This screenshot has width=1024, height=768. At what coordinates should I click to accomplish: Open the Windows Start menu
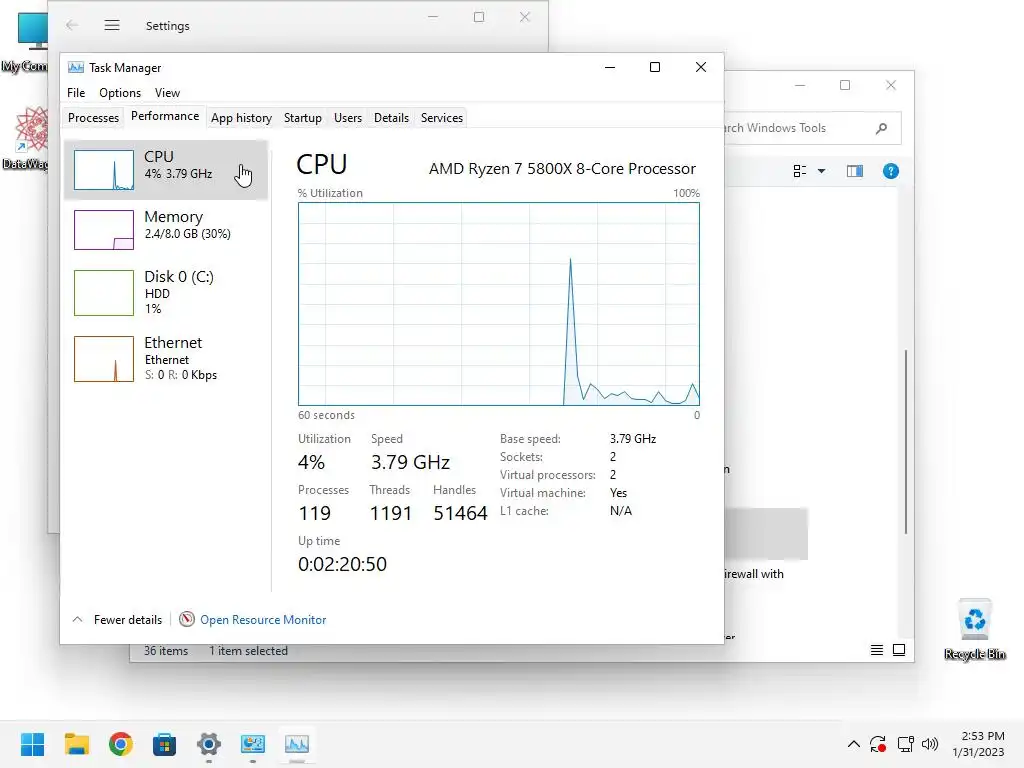click(33, 744)
